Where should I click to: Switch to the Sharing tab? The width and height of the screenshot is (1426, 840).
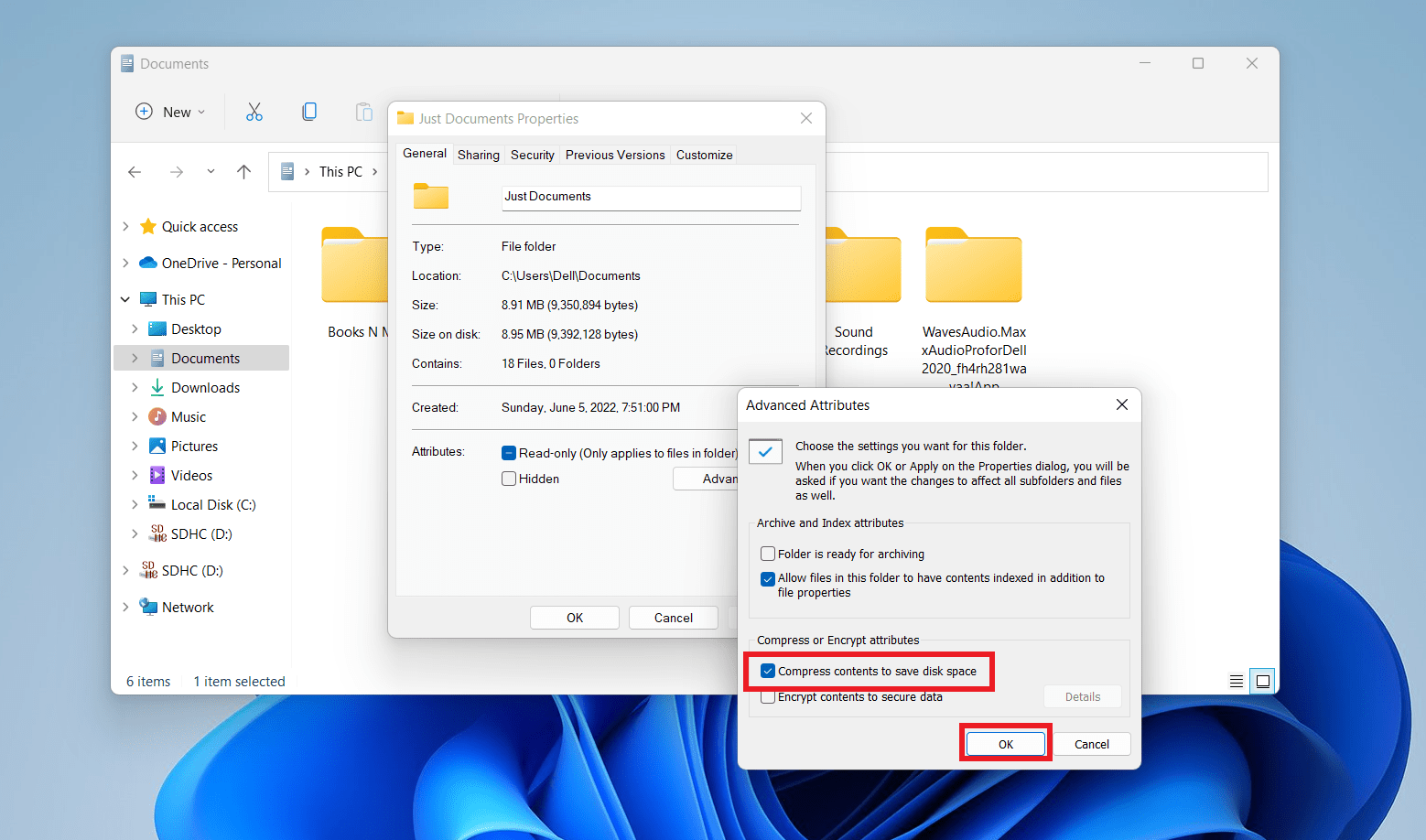pyautogui.click(x=479, y=155)
